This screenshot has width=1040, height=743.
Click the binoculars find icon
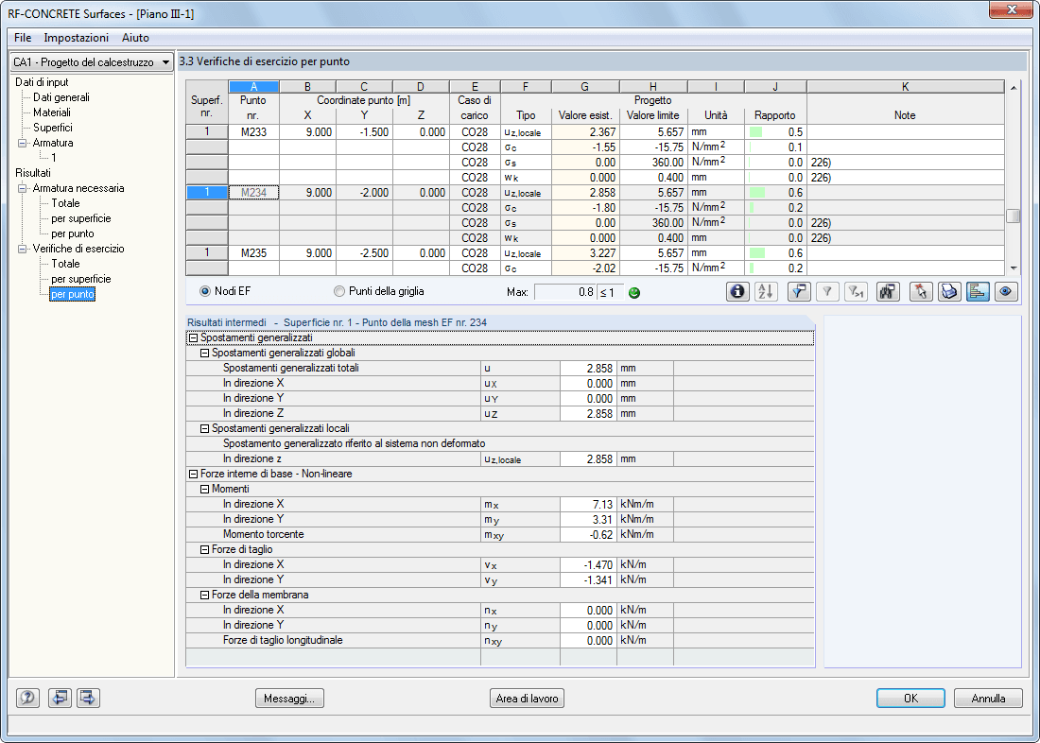pos(887,292)
